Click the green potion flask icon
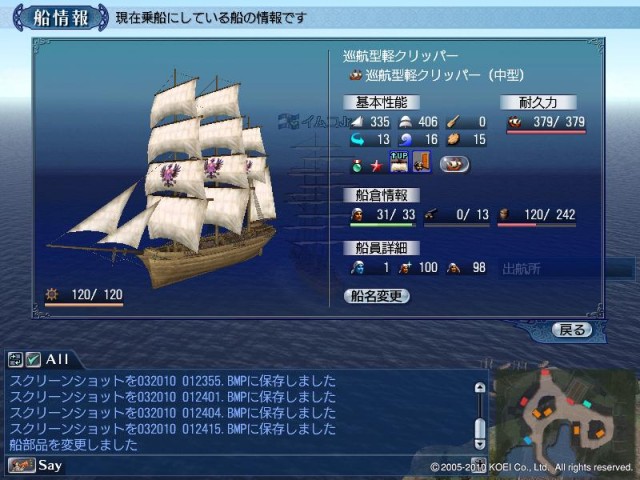The height and width of the screenshot is (480, 640). coord(357,166)
